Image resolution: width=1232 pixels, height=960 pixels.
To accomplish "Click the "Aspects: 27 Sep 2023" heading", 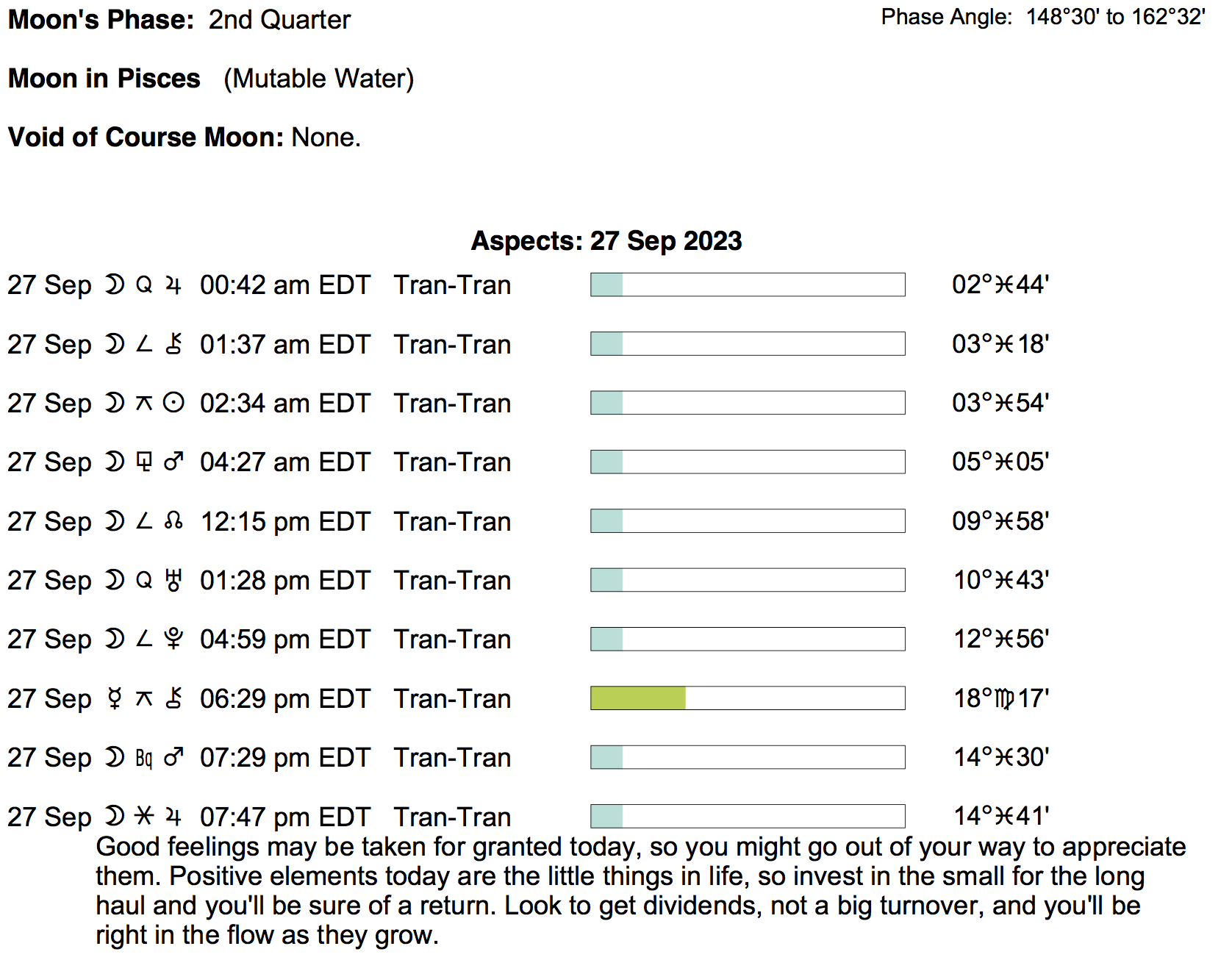I will [x=606, y=241].
